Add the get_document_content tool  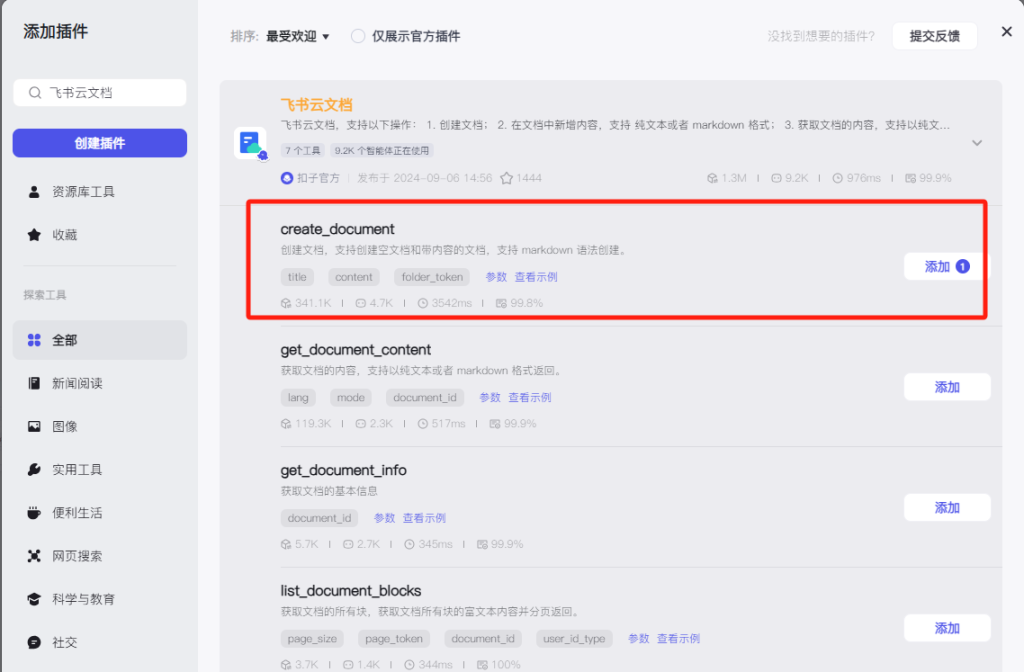(x=946, y=387)
